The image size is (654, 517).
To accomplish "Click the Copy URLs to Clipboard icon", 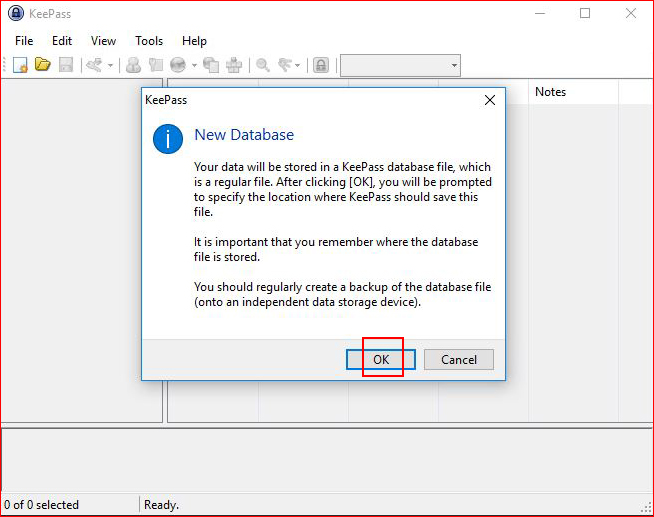I will point(211,65).
